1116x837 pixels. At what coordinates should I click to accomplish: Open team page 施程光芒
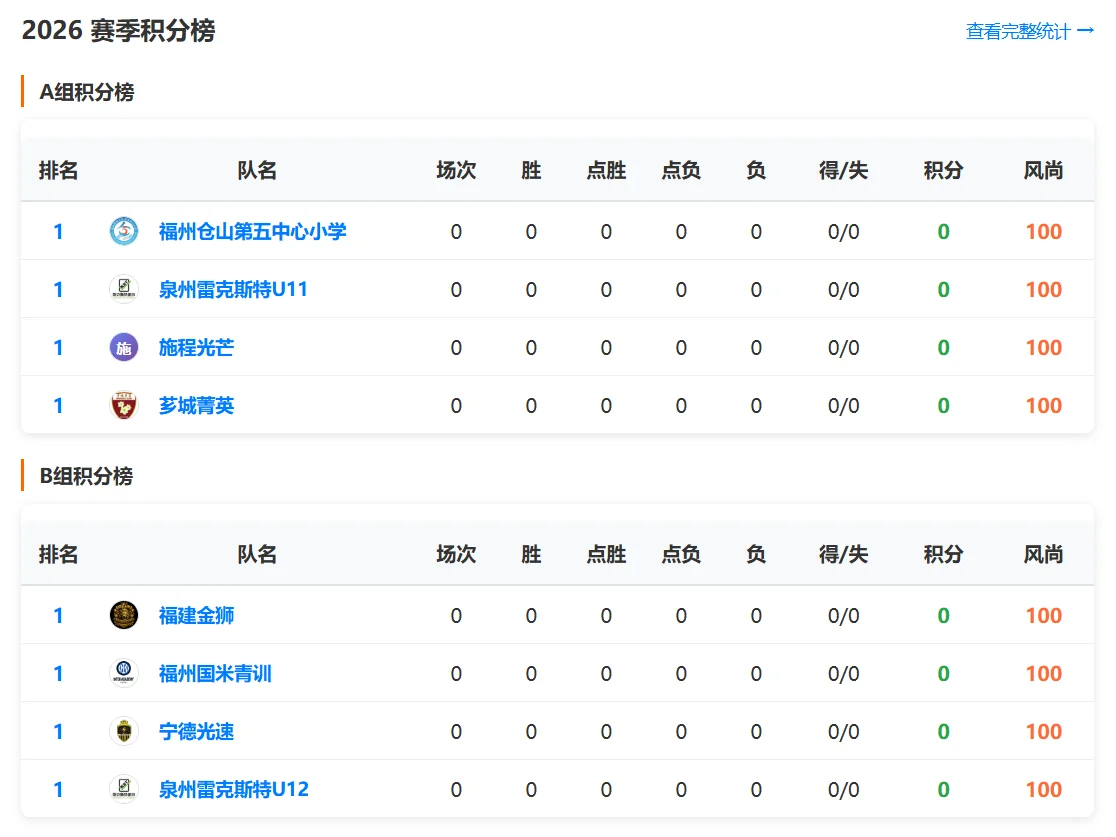point(196,347)
